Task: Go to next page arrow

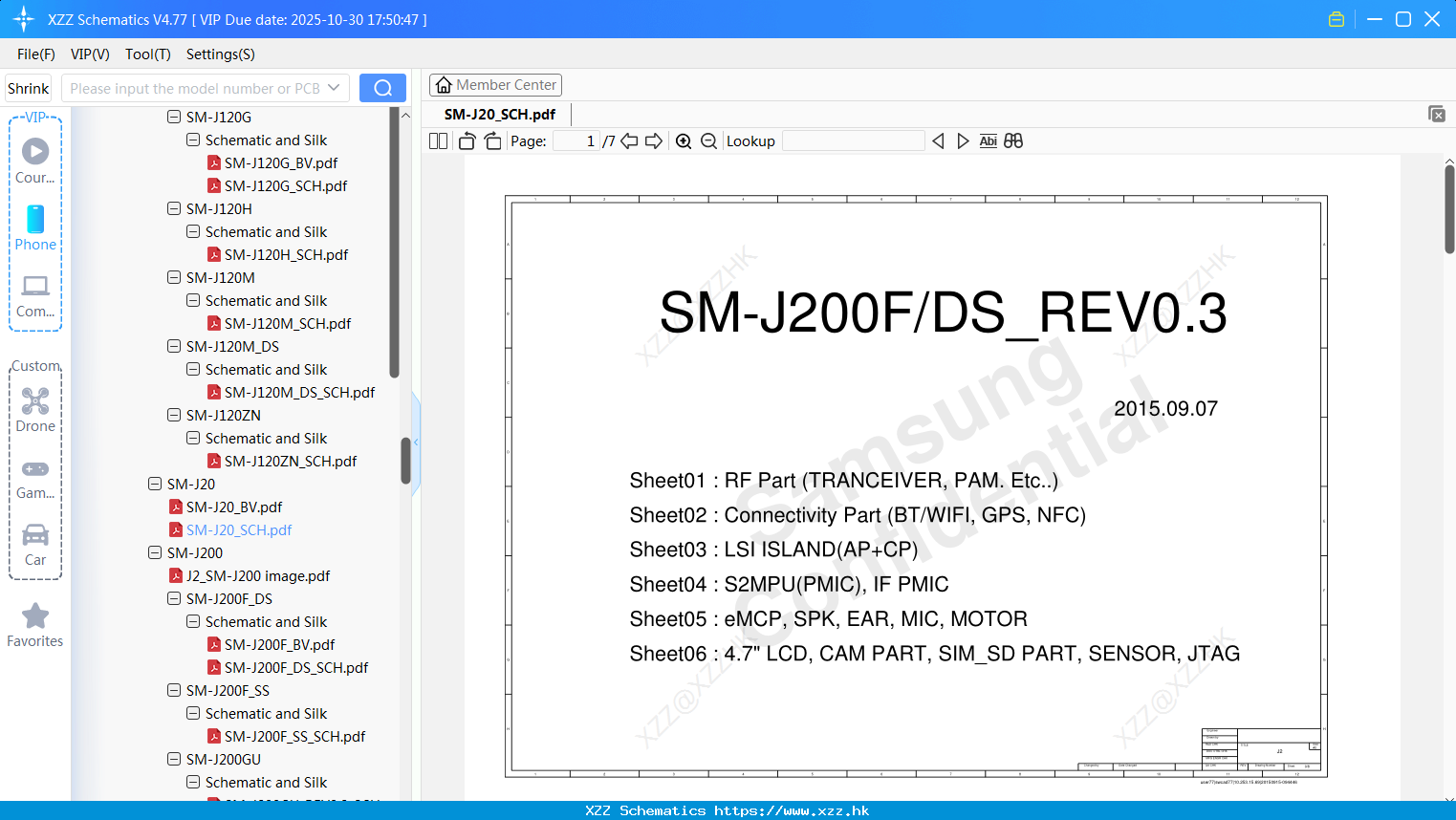Action: coord(654,140)
